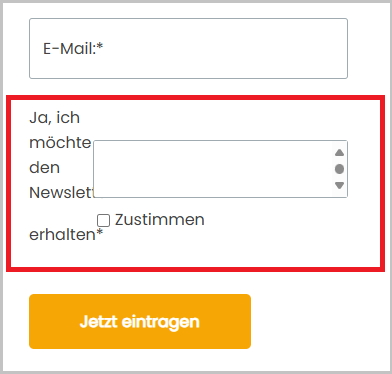
Task: Click the scroll up arrow in the text area
Action: click(339, 153)
